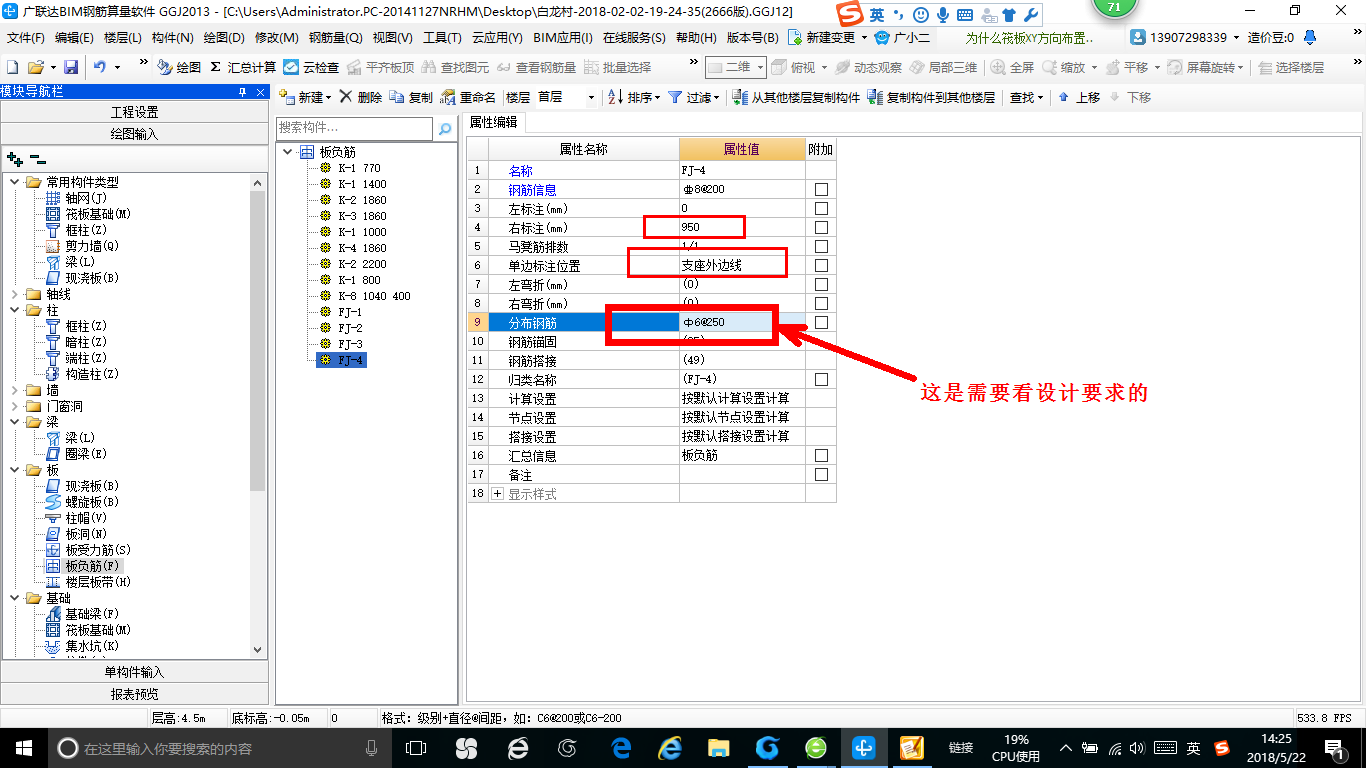Open the 楼层 首层 dropdown

[x=591, y=97]
